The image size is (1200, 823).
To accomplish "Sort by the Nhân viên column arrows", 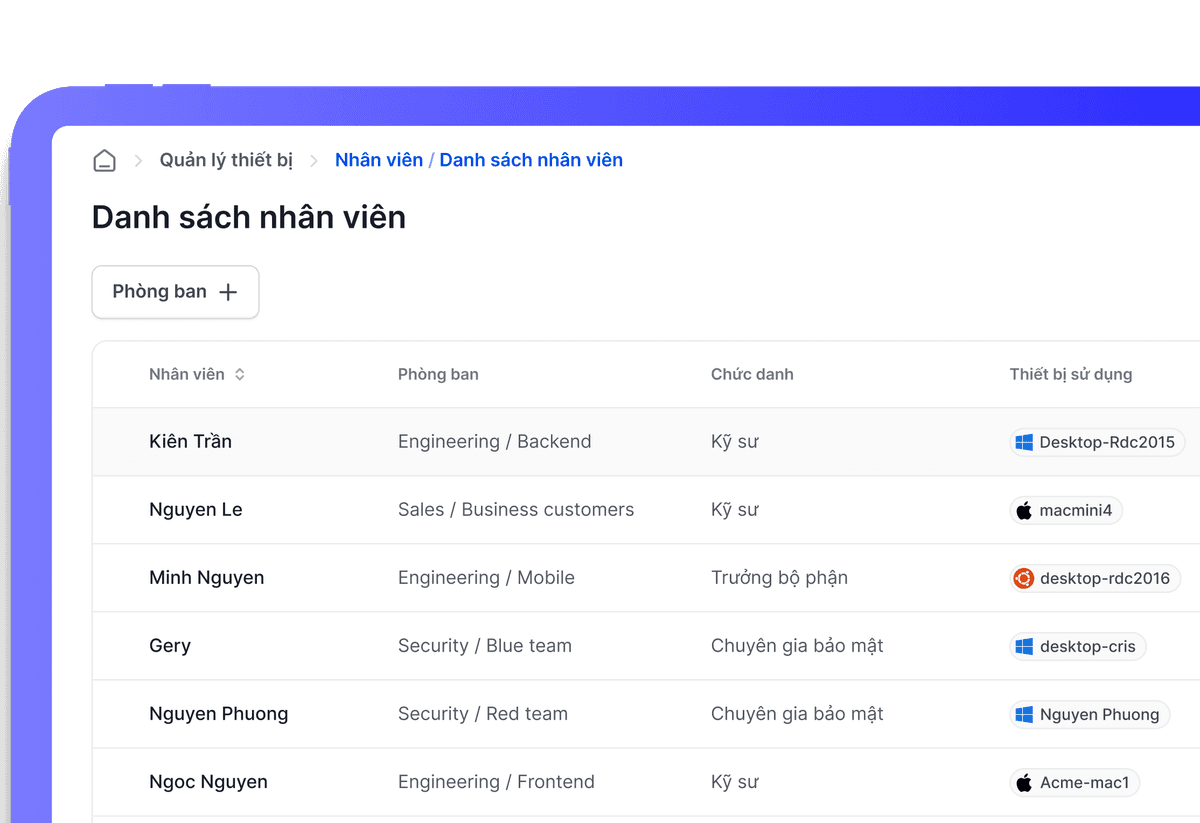I will (240, 375).
